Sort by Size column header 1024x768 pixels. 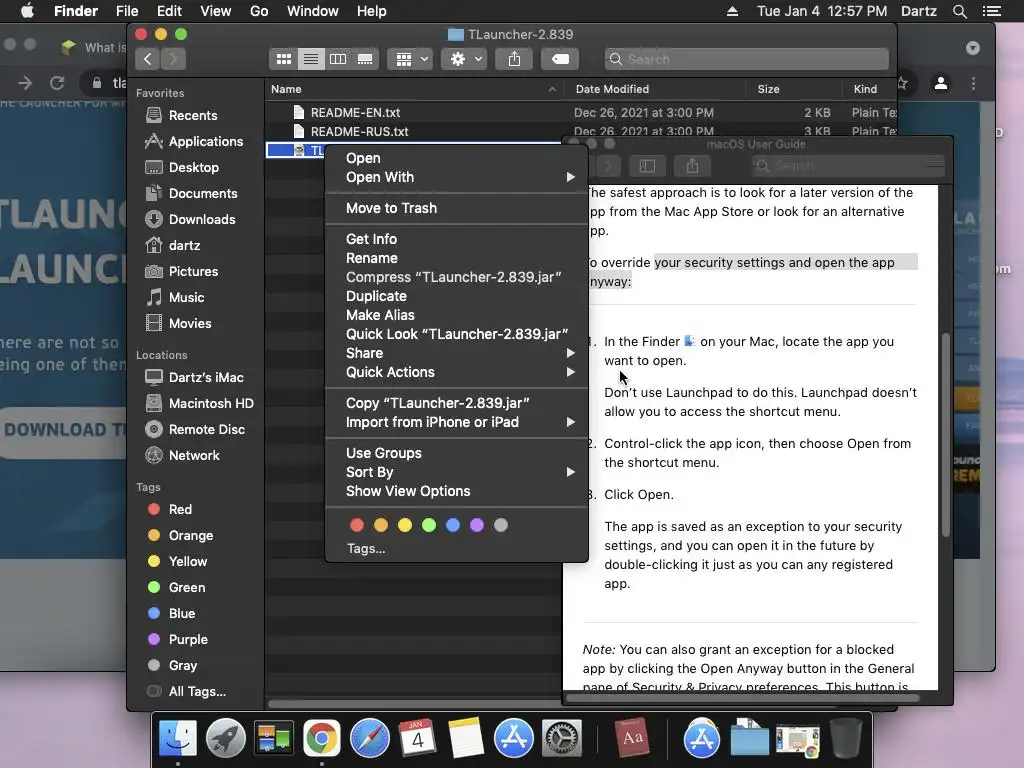click(x=793, y=89)
